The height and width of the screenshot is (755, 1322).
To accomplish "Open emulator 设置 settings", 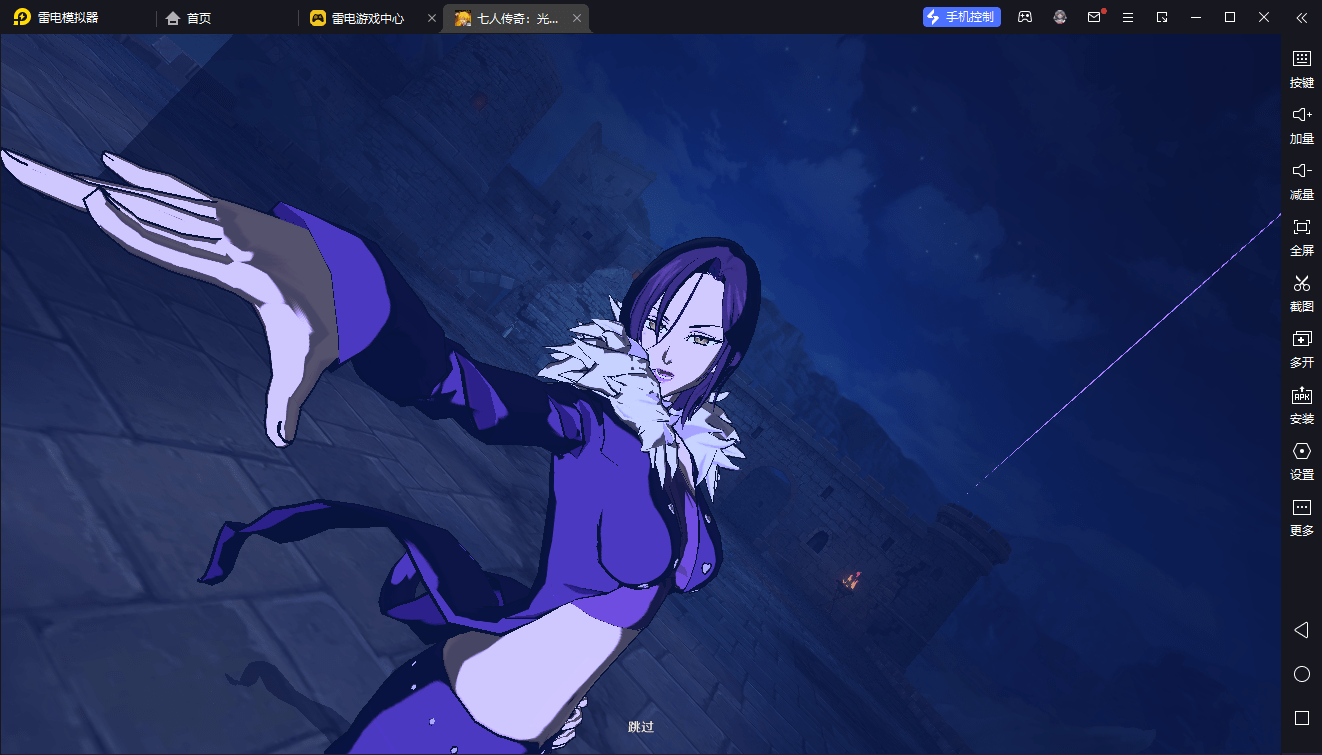I will pos(1301,461).
